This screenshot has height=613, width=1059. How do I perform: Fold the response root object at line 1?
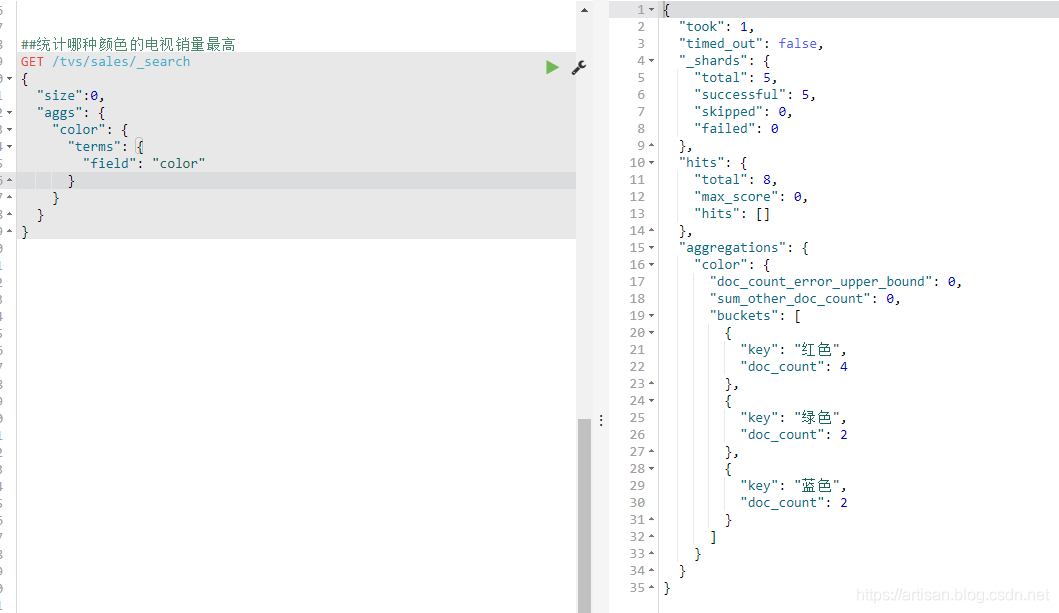(x=652, y=9)
